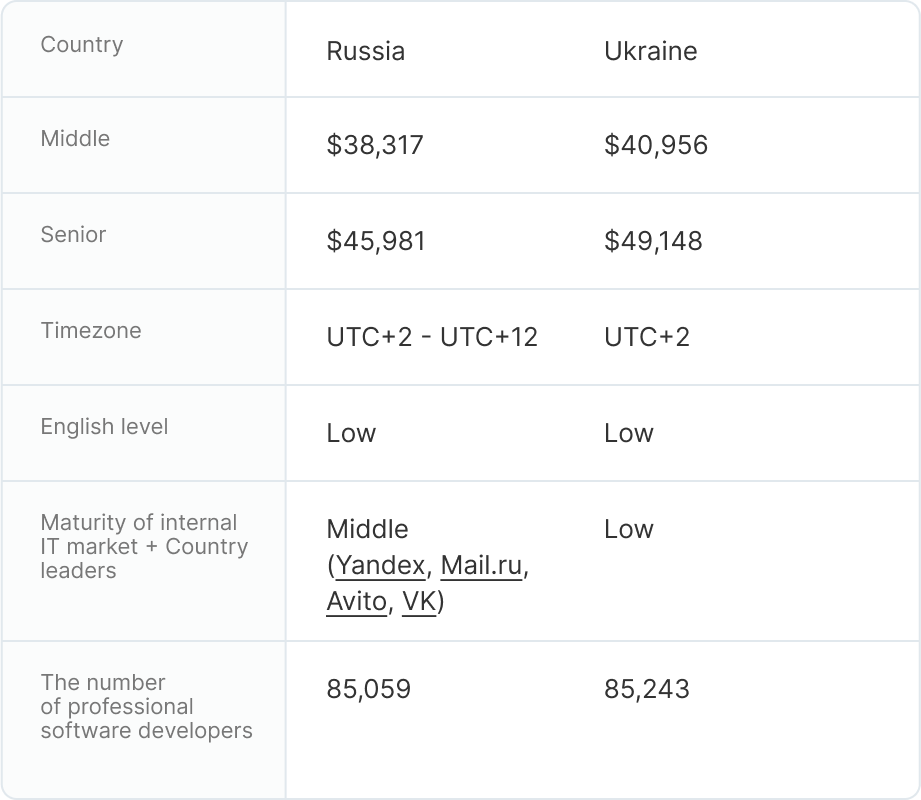Open the Mail.ru link
921x800 pixels.
(481, 565)
